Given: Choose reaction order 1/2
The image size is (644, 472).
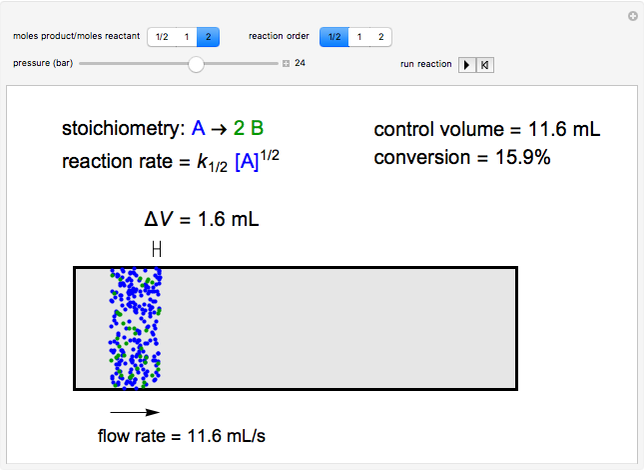Looking at the screenshot, I should click(x=334, y=37).
